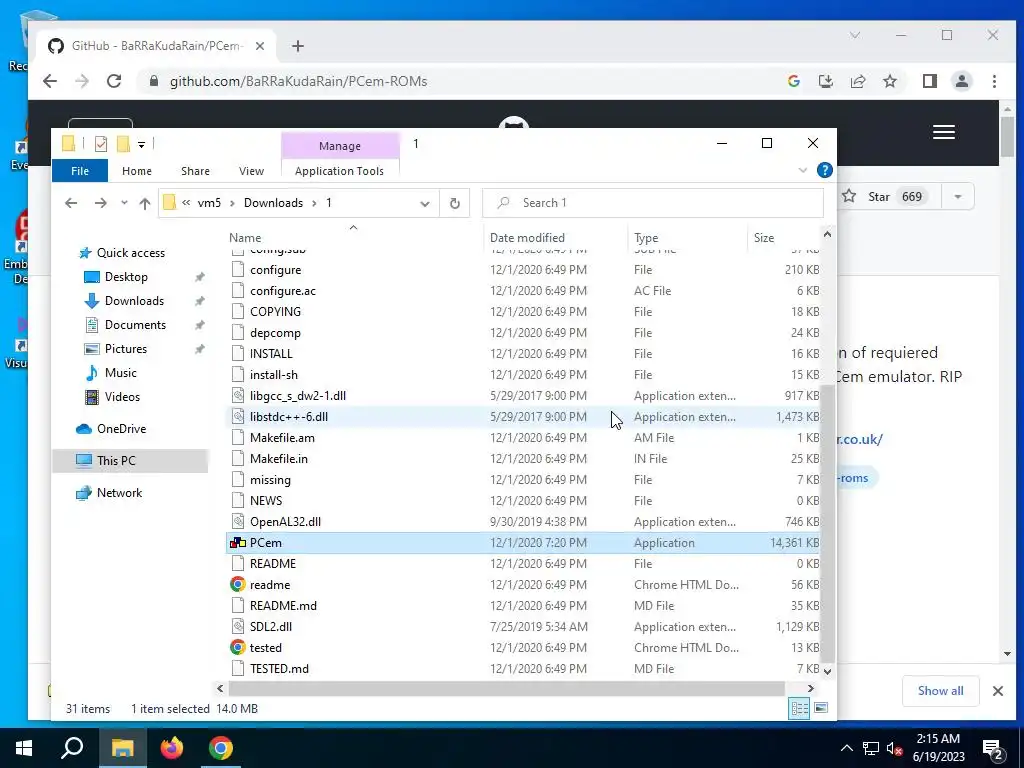Close the Chrome downloads bar
Image resolution: width=1024 pixels, height=768 pixels.
click(x=998, y=691)
